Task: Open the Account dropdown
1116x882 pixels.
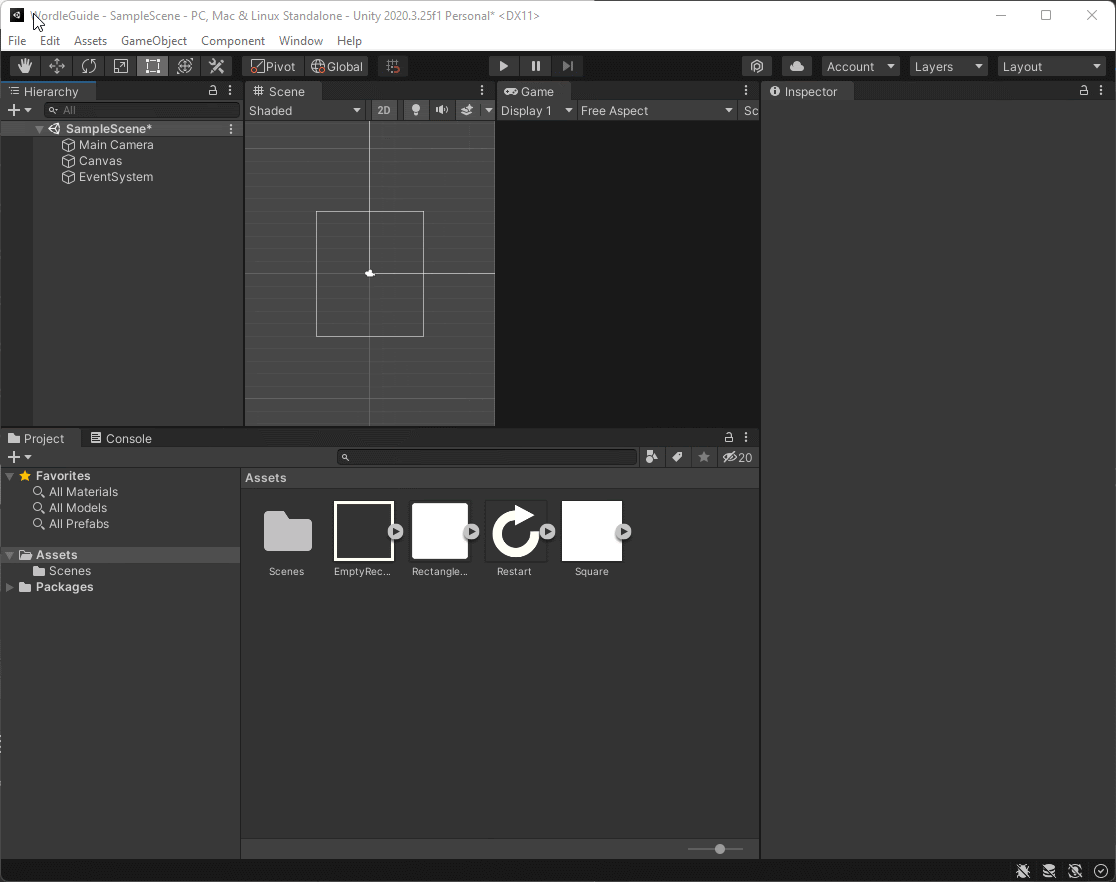Action: (860, 66)
